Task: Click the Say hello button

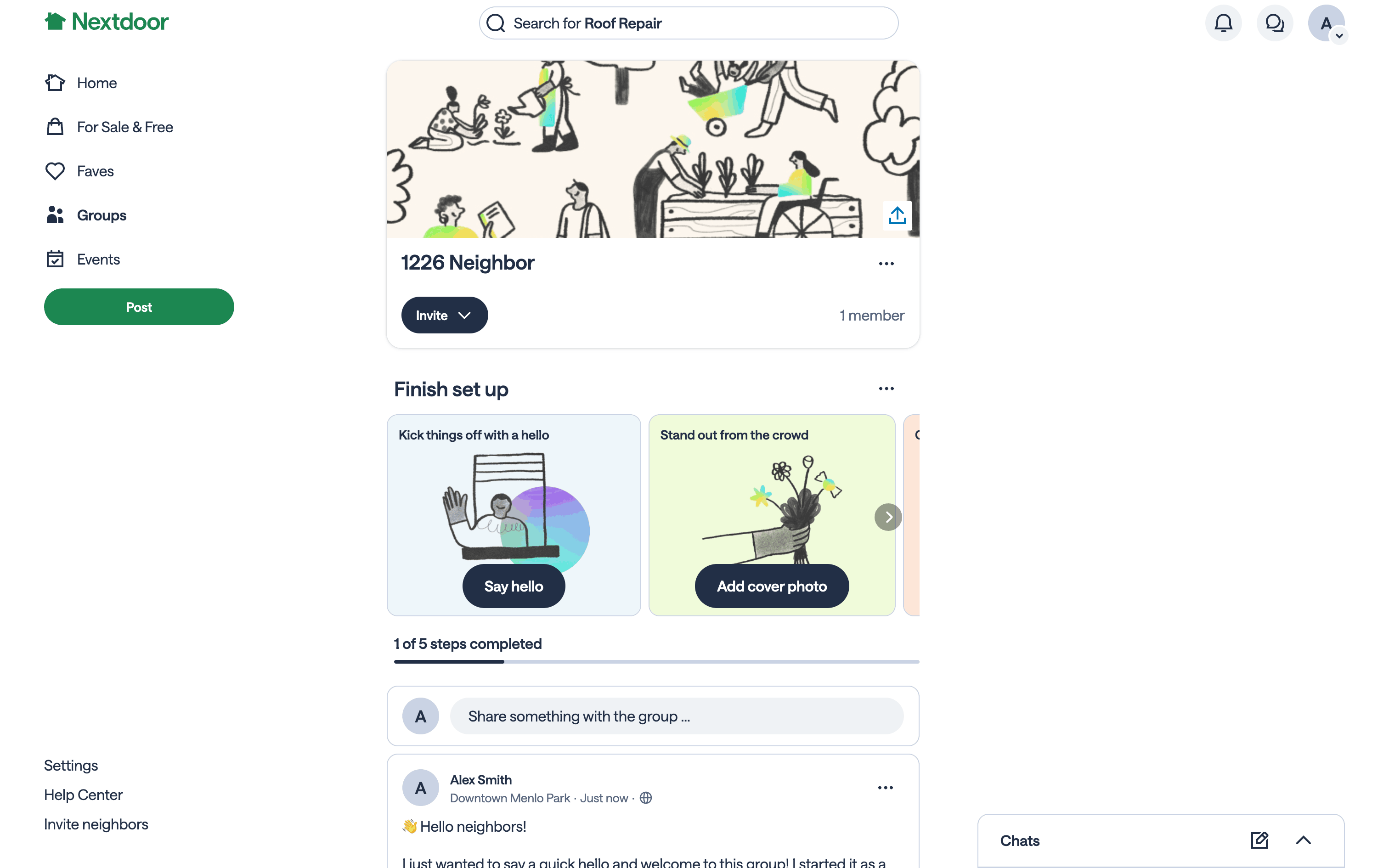Action: pos(514,586)
